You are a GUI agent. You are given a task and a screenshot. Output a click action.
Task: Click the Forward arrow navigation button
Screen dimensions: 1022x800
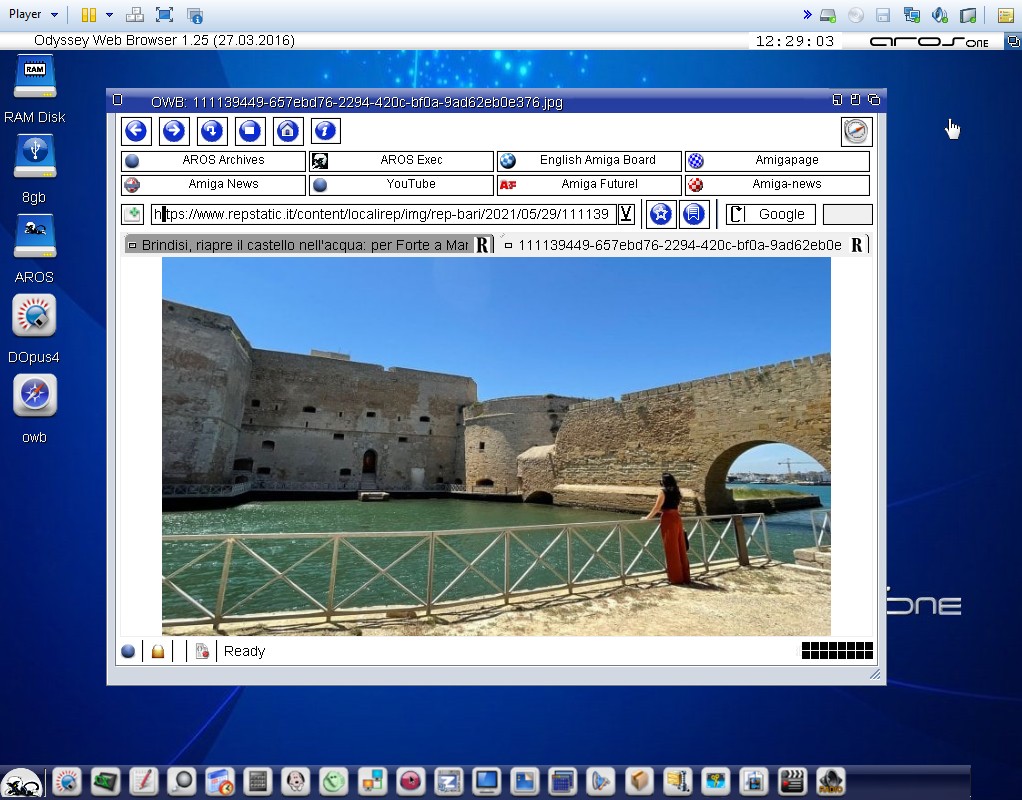tap(174, 131)
